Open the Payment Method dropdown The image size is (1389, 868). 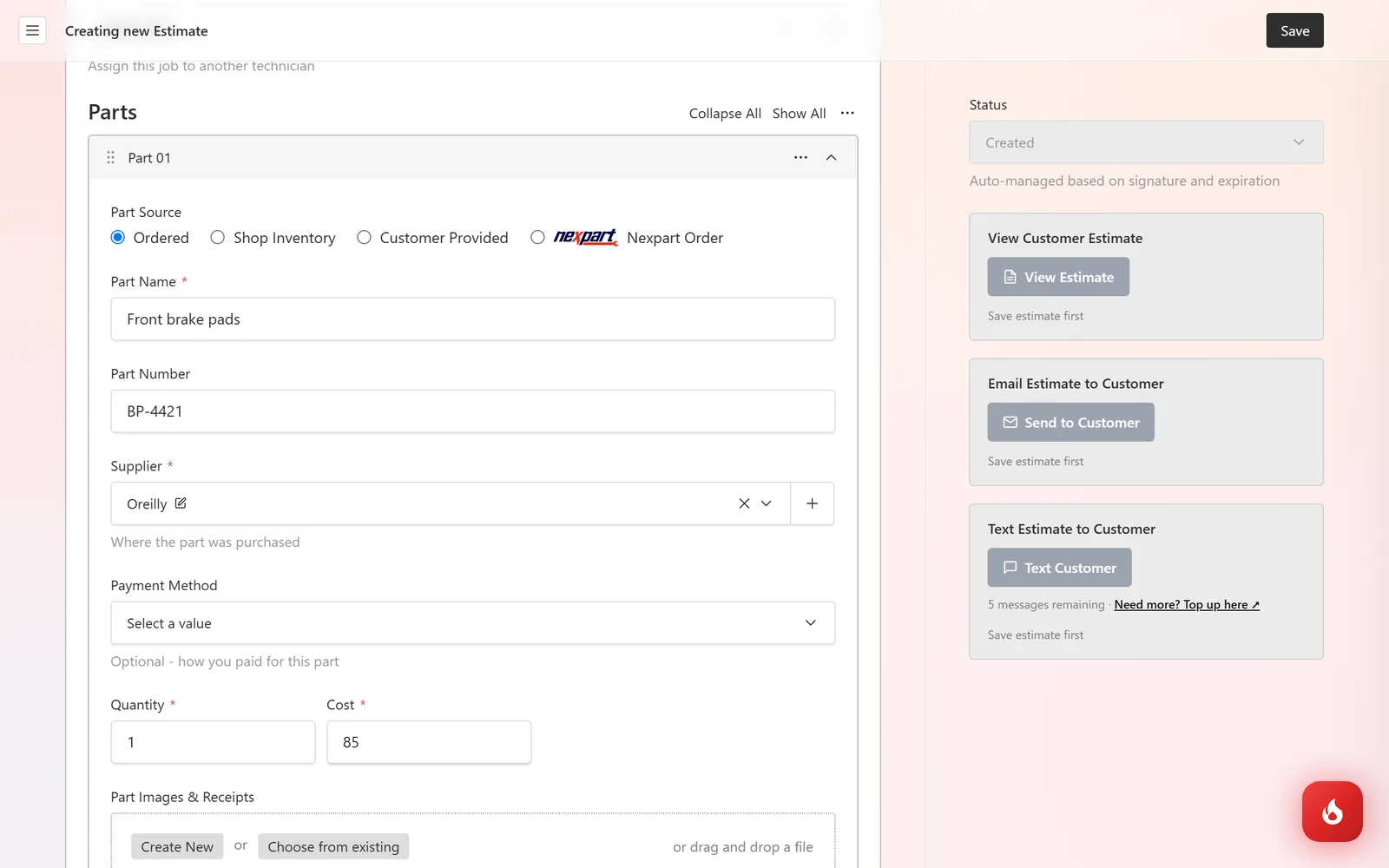click(472, 623)
